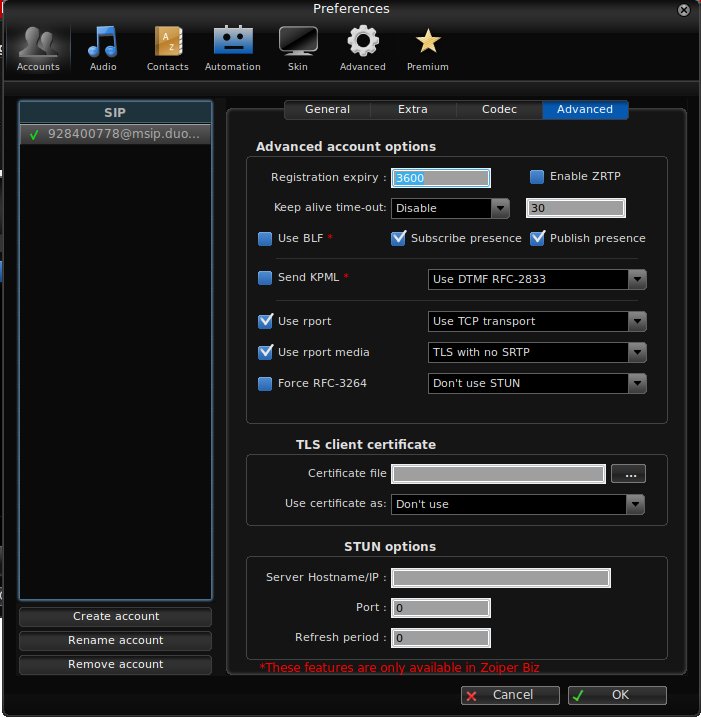This screenshot has height=718, width=701.
Task: Expand the Keep alive time-out dropdown
Action: coord(451,208)
